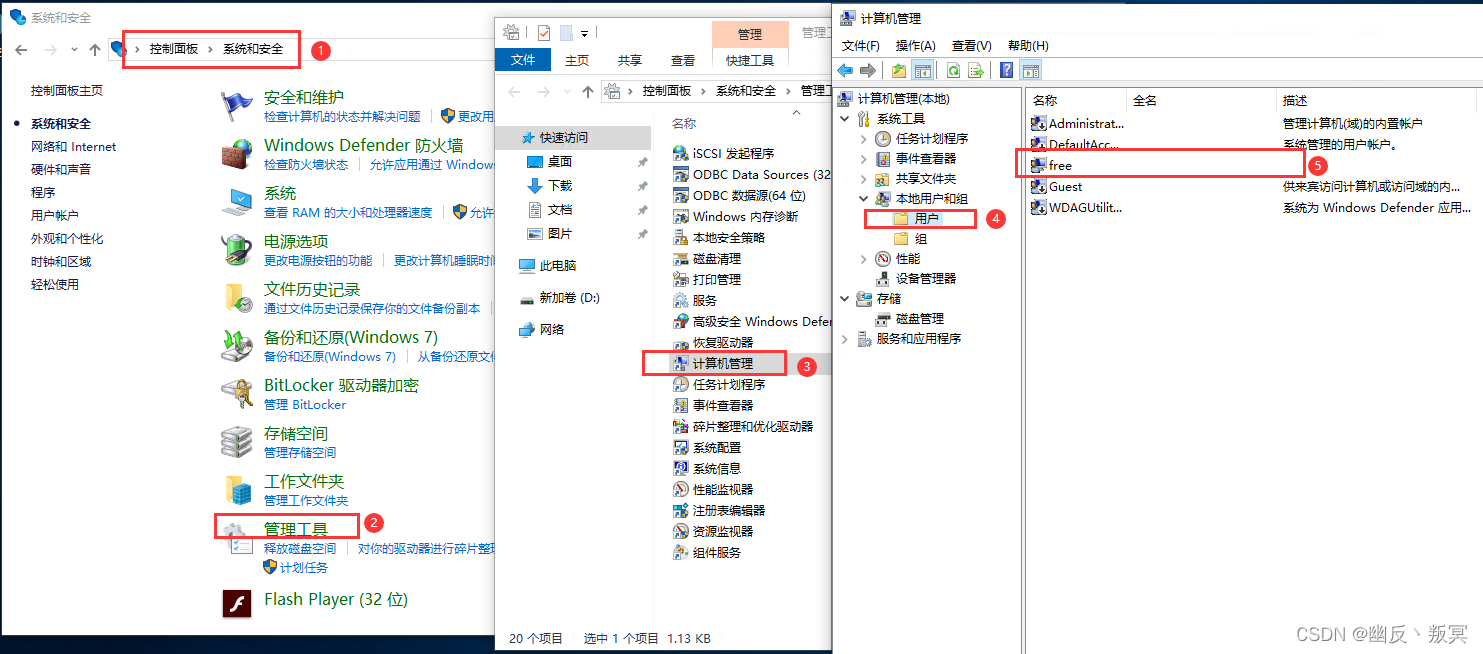
Task: Click the Flash Player (32 位) icon
Action: [x=237, y=602]
